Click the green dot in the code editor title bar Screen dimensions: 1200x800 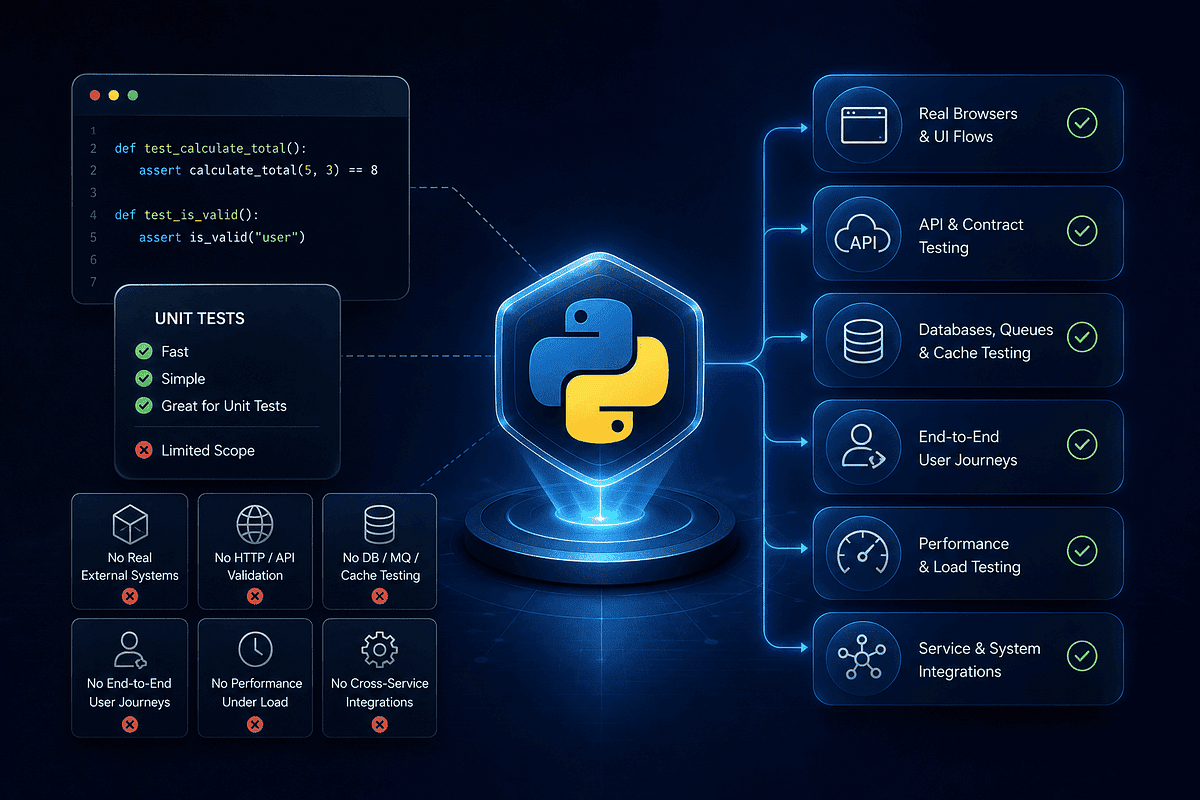[133, 95]
